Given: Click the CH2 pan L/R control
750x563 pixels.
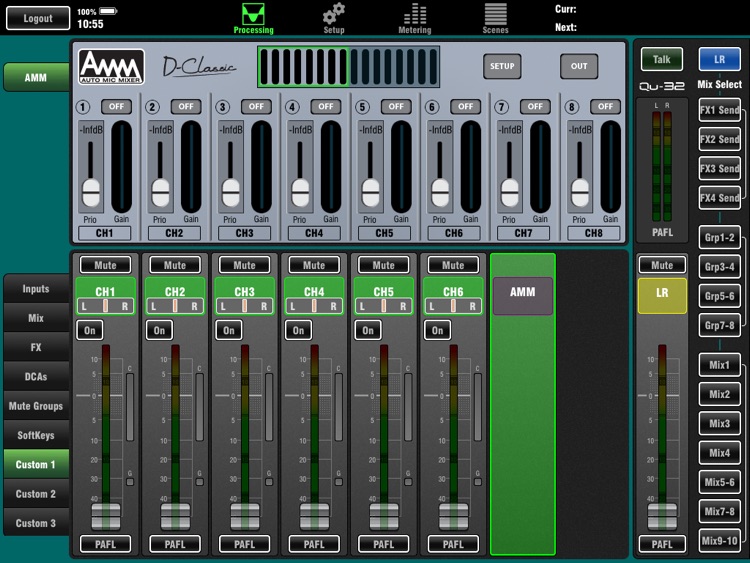Looking at the screenshot, I should point(175,306).
